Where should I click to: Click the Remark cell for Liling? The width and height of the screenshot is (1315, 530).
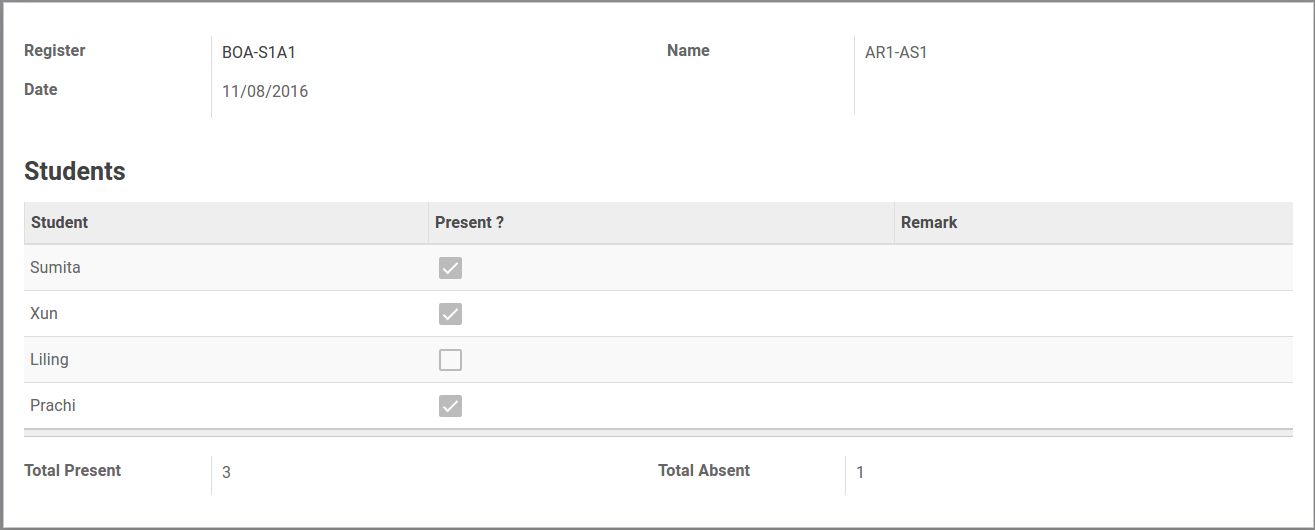1092,360
